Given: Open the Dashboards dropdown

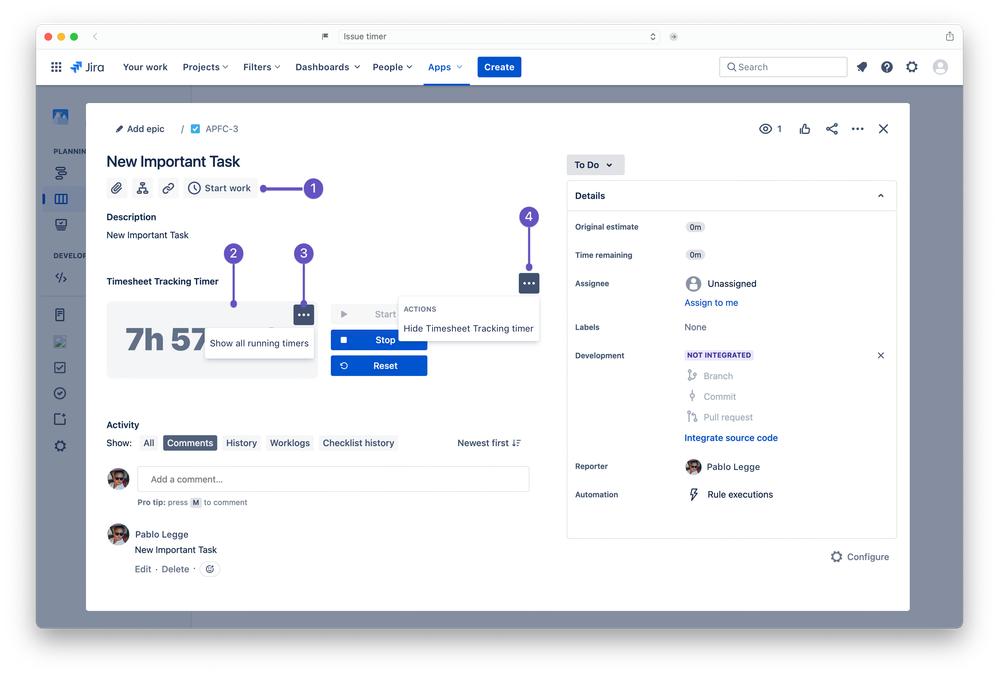Looking at the screenshot, I should coord(327,67).
